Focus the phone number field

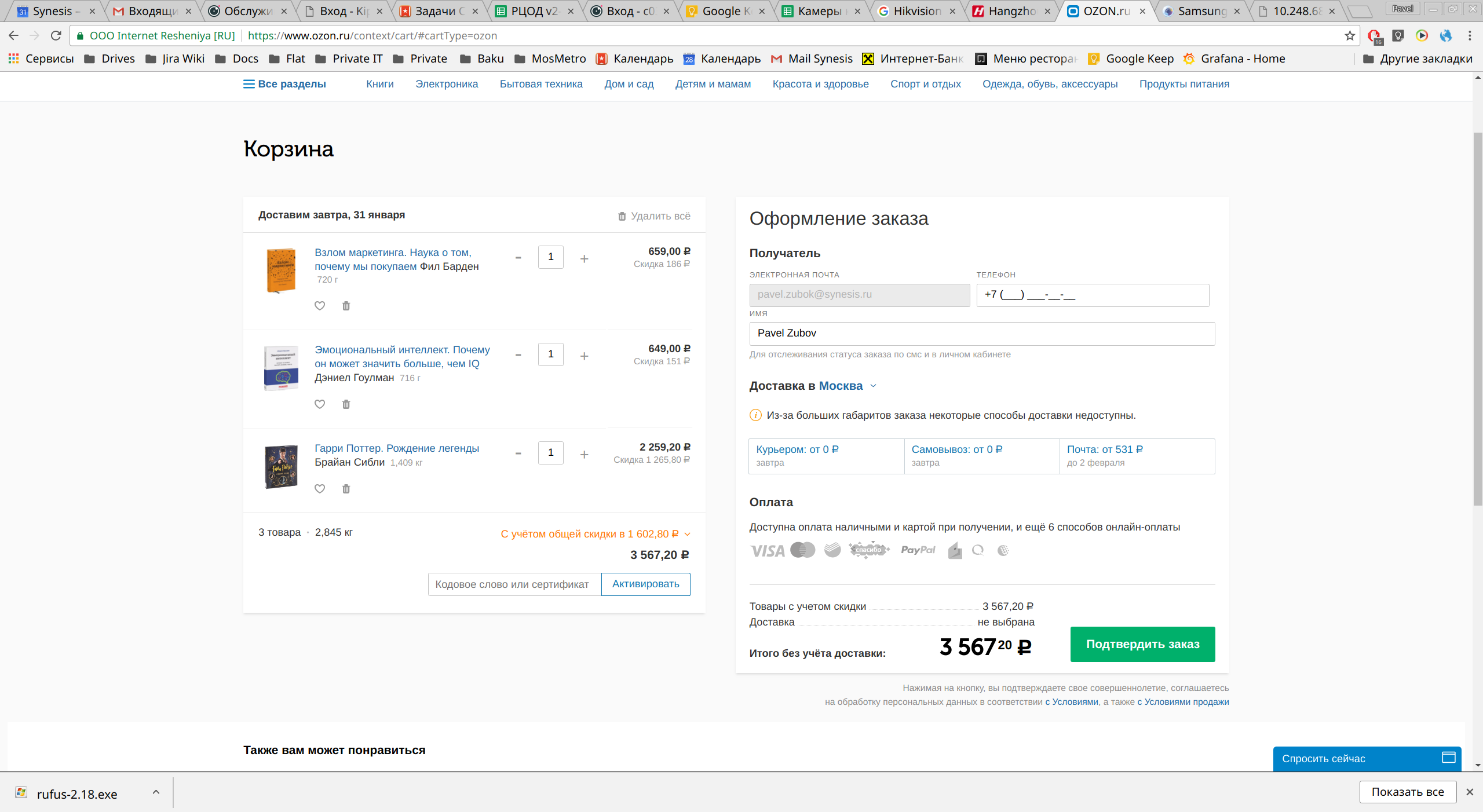click(1093, 295)
